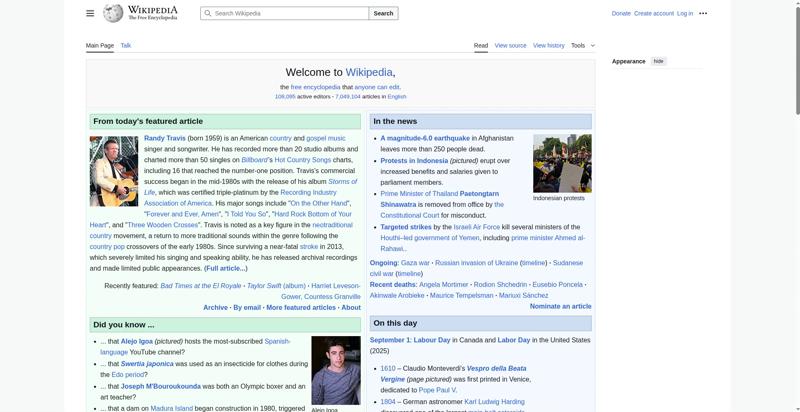Click the Hot Country Songs link

pyautogui.click(x=303, y=160)
